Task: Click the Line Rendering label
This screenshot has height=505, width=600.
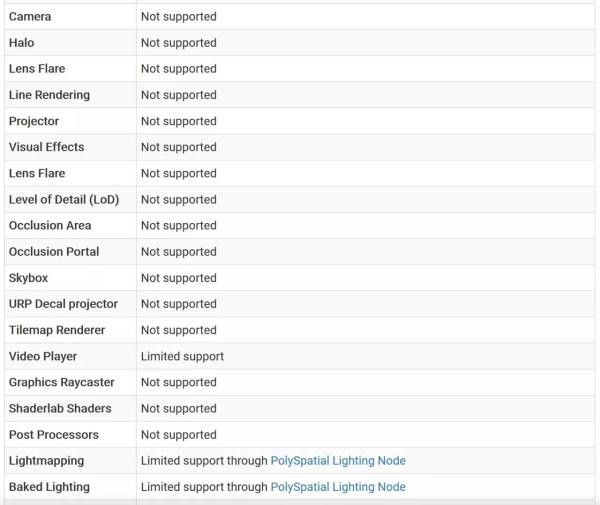Action: pyautogui.click(x=49, y=95)
